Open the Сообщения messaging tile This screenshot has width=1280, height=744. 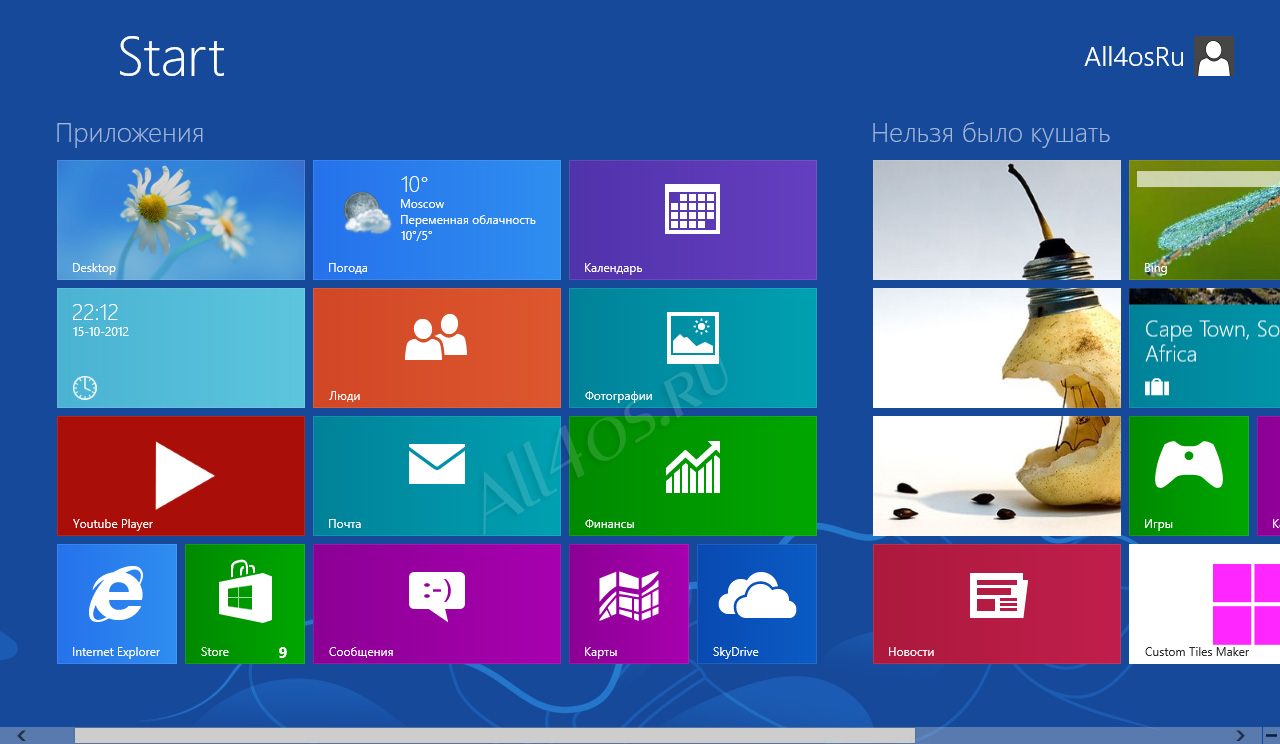pyautogui.click(x=437, y=604)
